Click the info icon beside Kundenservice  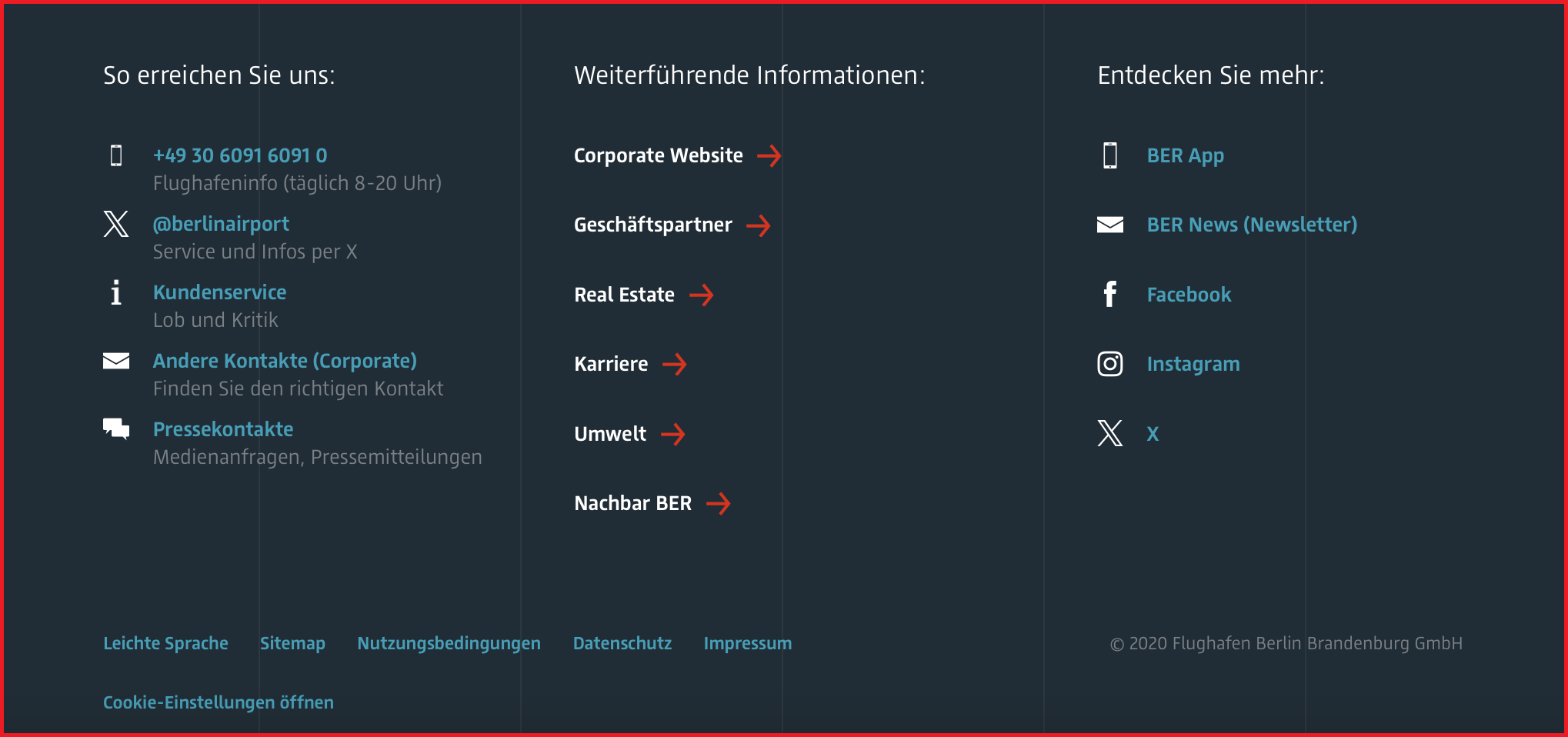pos(116,292)
